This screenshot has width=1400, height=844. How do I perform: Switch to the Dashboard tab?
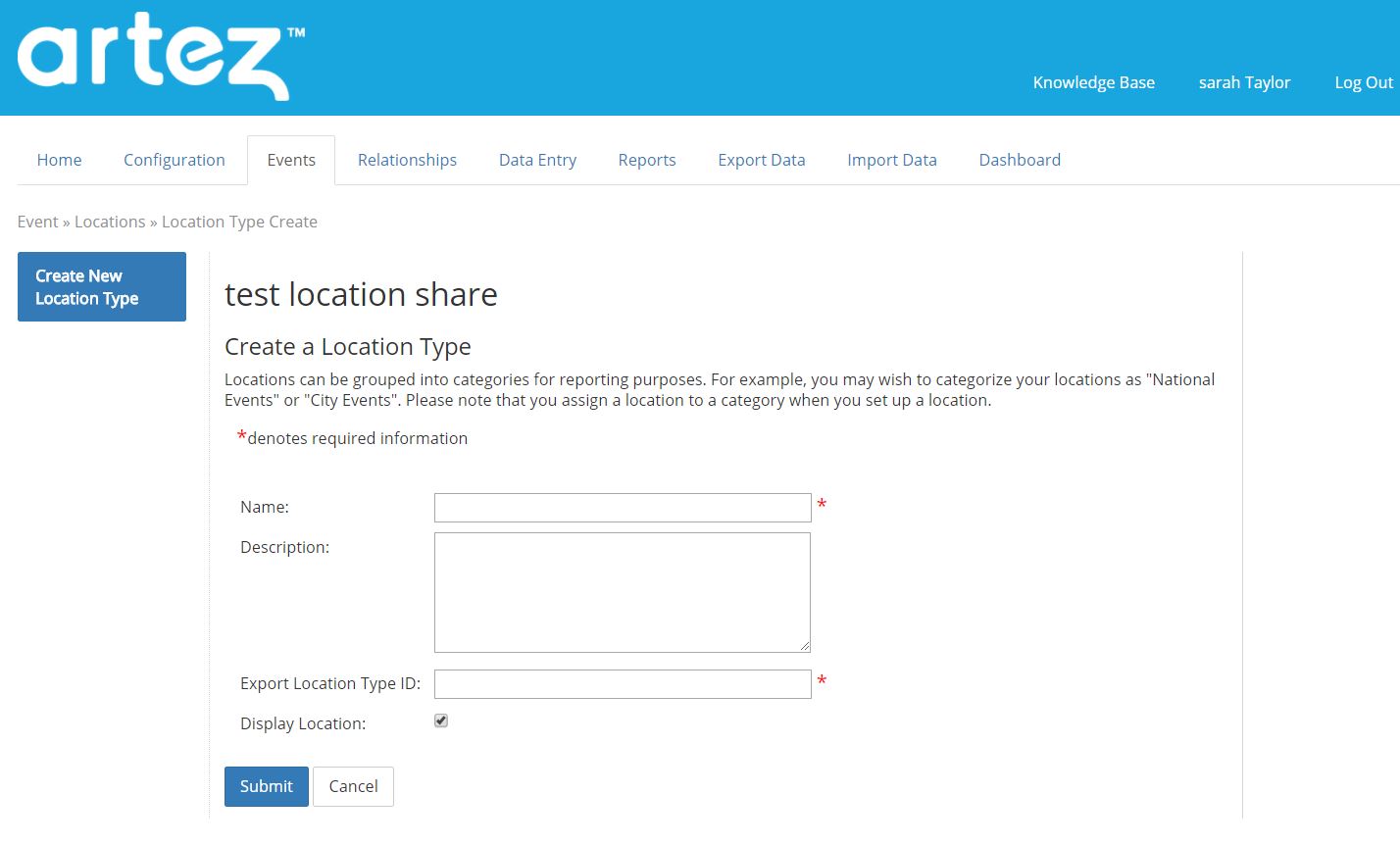coord(1020,160)
